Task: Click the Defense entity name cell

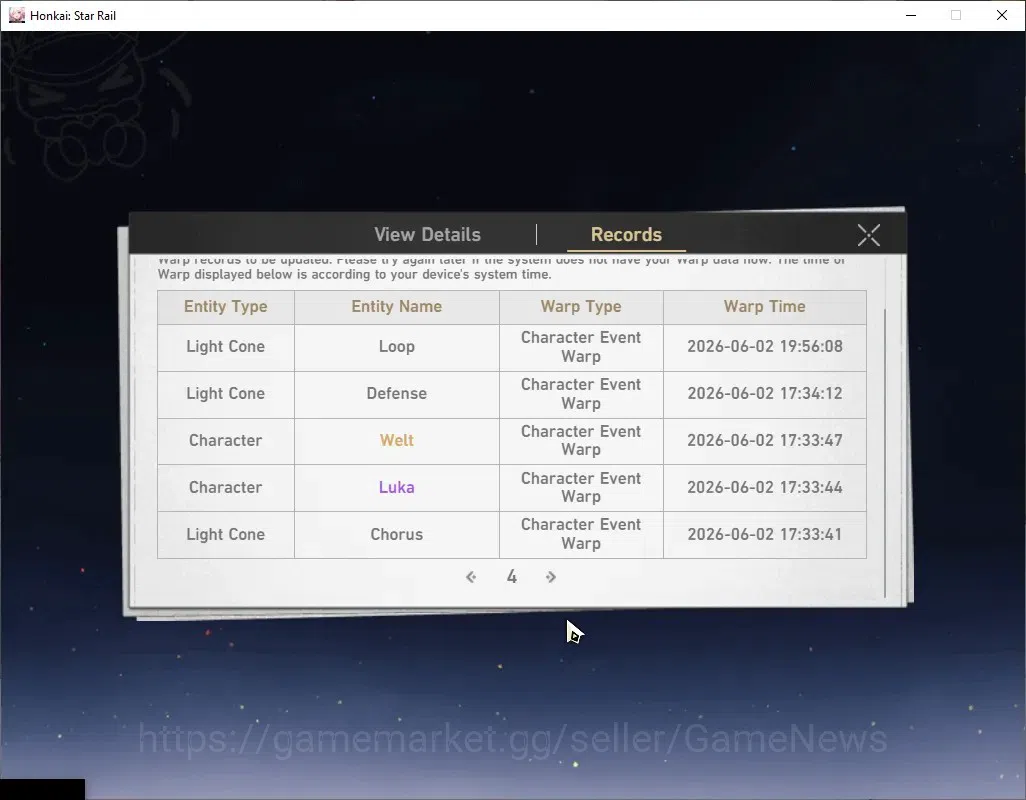Action: click(397, 394)
